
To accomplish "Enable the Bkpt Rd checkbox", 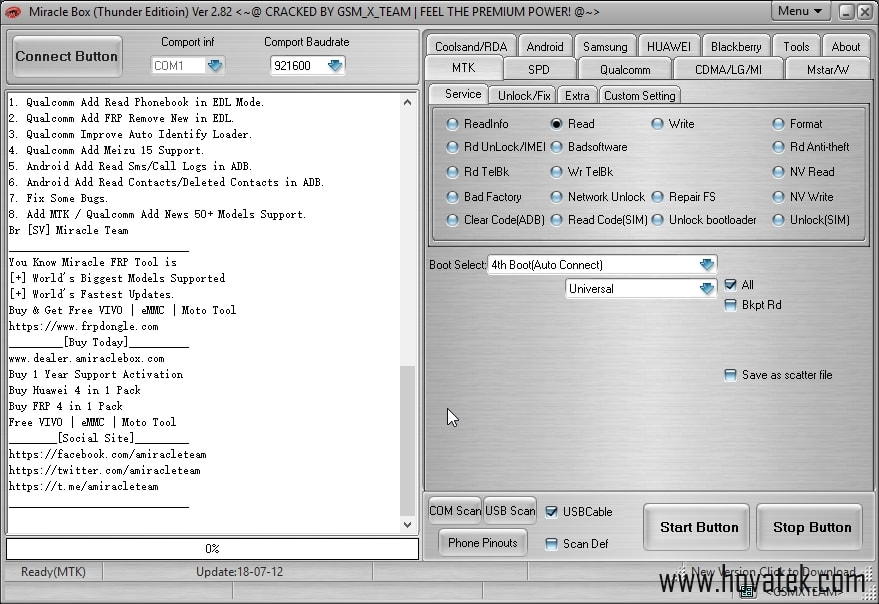I will [730, 305].
